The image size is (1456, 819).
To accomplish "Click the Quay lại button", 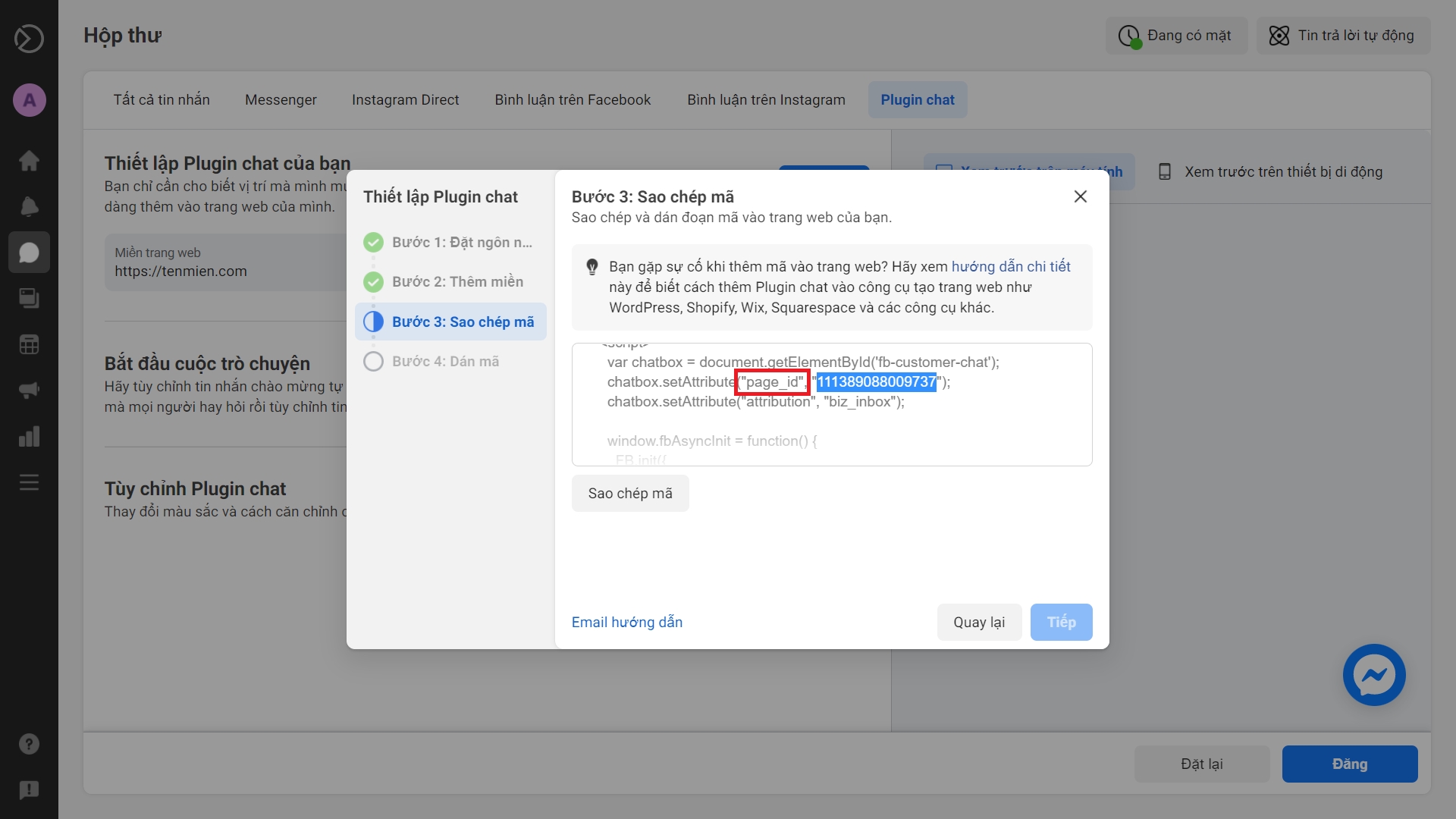I will tap(978, 623).
